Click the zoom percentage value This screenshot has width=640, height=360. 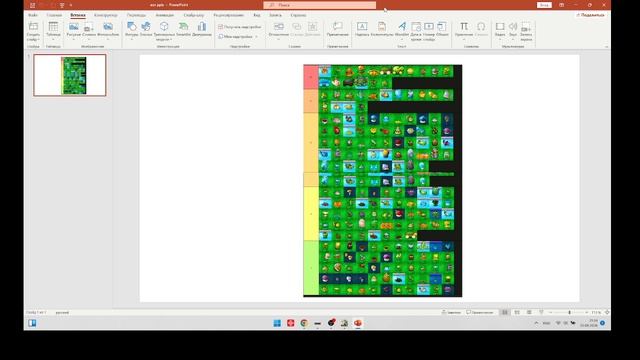pos(596,312)
